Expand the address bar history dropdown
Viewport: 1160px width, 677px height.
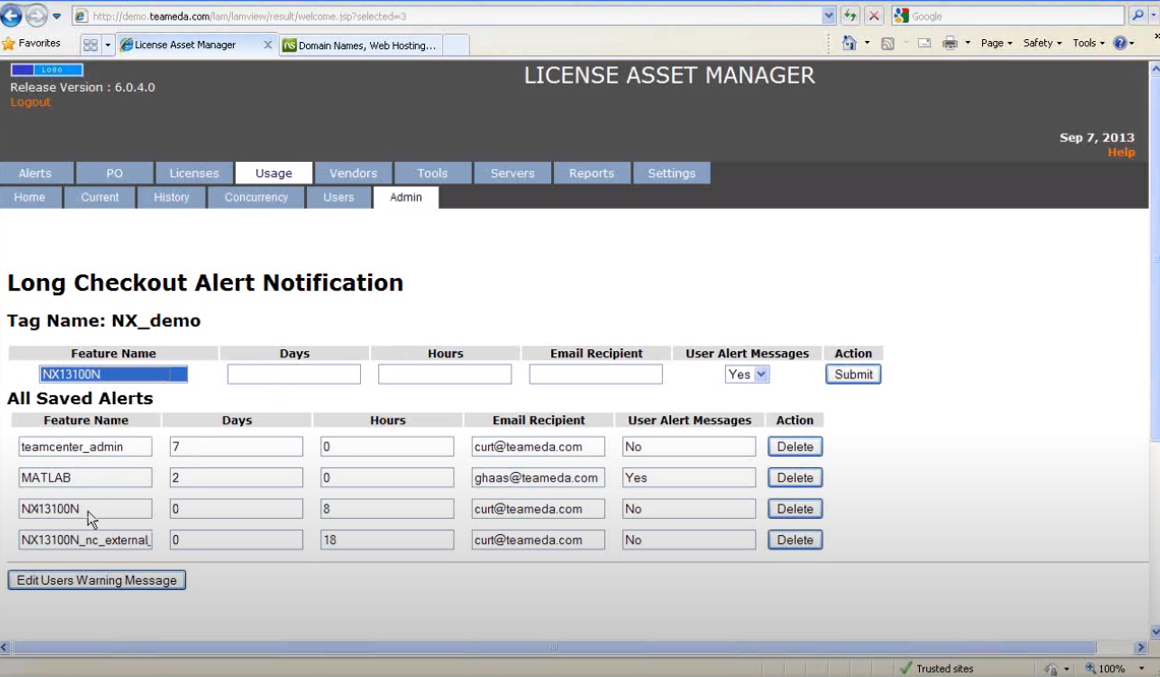tap(828, 16)
